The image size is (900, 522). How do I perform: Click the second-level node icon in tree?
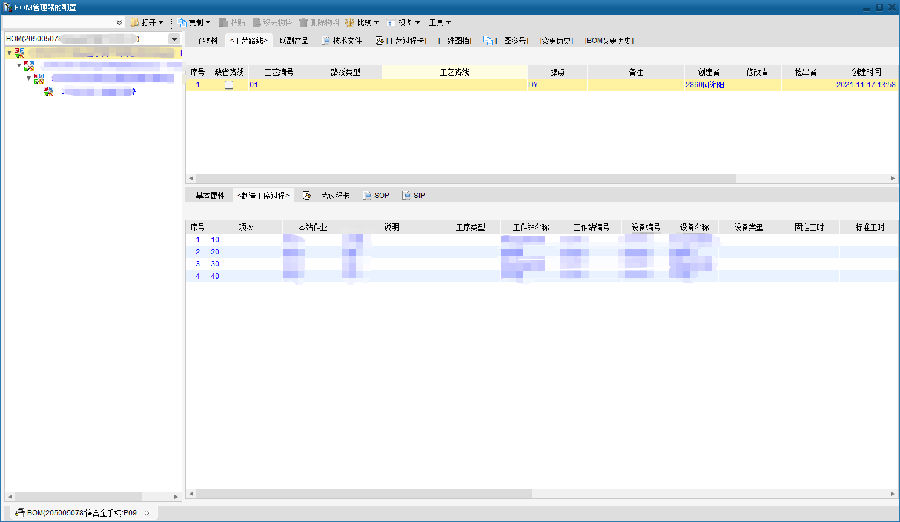click(x=29, y=65)
